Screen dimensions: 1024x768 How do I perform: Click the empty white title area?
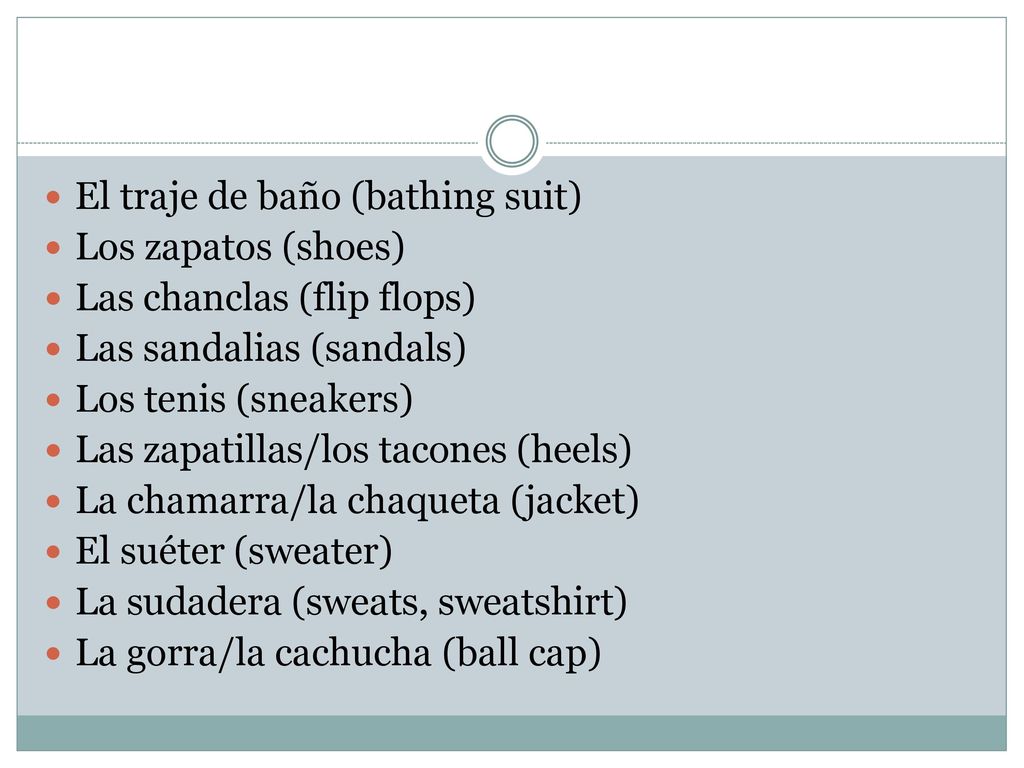coord(511,72)
